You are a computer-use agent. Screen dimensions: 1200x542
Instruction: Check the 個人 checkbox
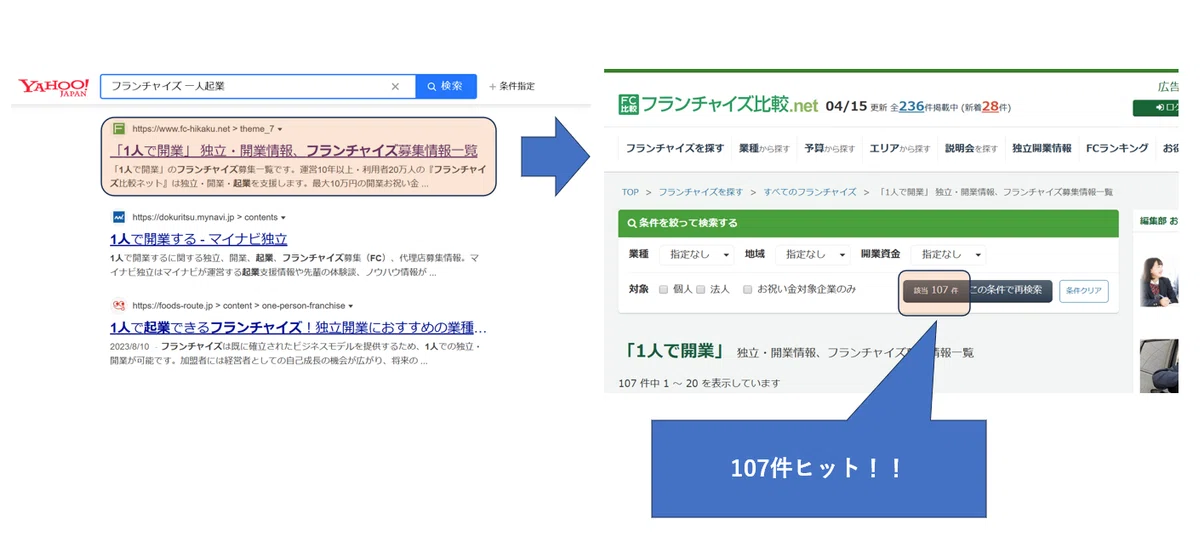click(663, 289)
